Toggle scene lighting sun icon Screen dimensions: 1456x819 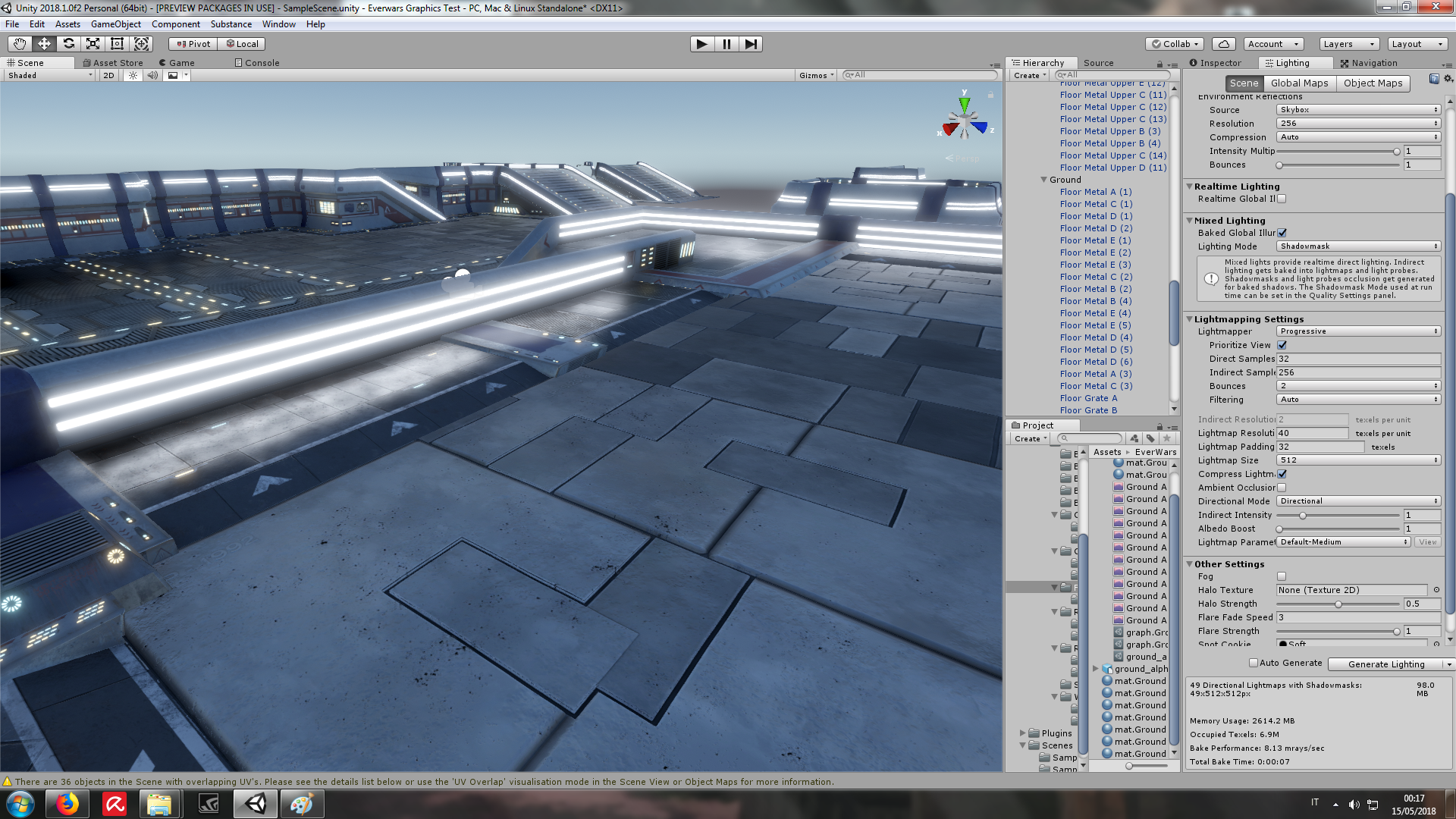(133, 75)
